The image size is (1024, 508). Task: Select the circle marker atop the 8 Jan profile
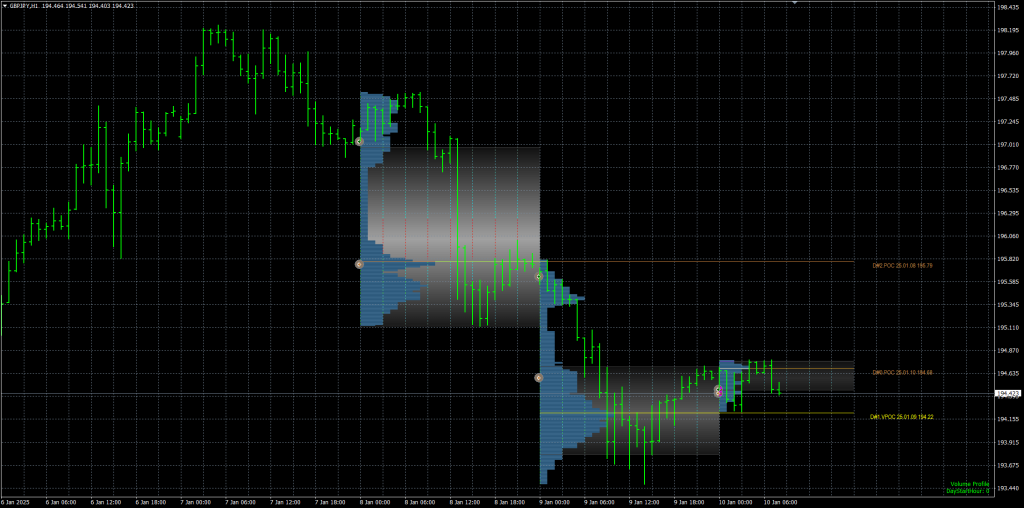[359, 141]
